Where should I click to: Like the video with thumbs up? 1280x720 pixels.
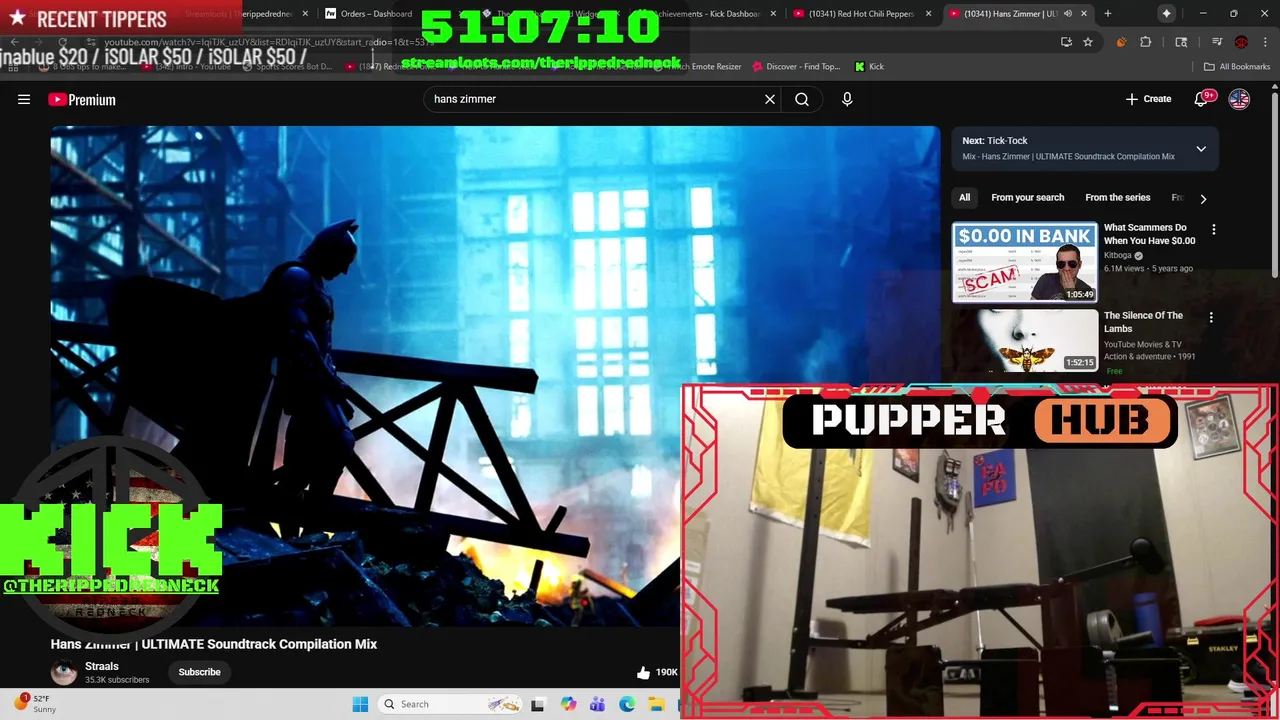[x=643, y=673]
